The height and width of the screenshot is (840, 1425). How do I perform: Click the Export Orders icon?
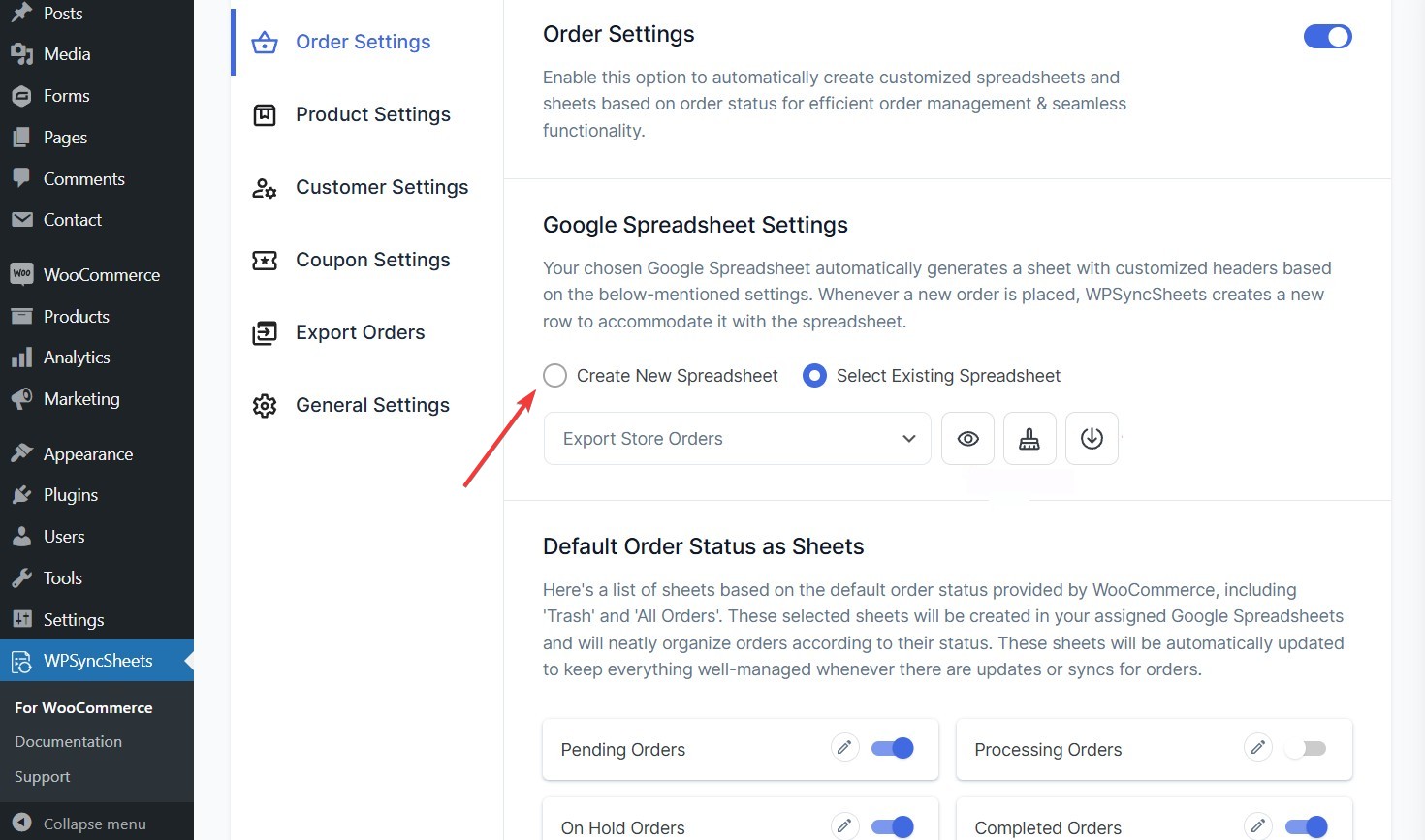point(265,332)
